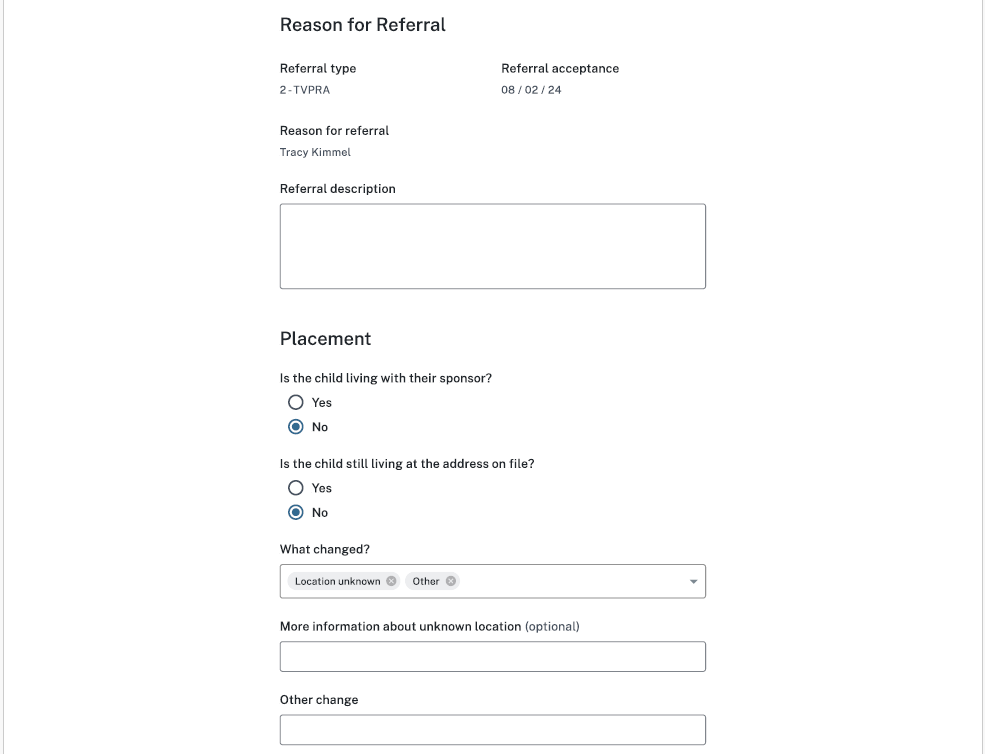The width and height of the screenshot is (985, 754).
Task: Expand the "What changed?" dropdown arrow
Action: coord(694,582)
